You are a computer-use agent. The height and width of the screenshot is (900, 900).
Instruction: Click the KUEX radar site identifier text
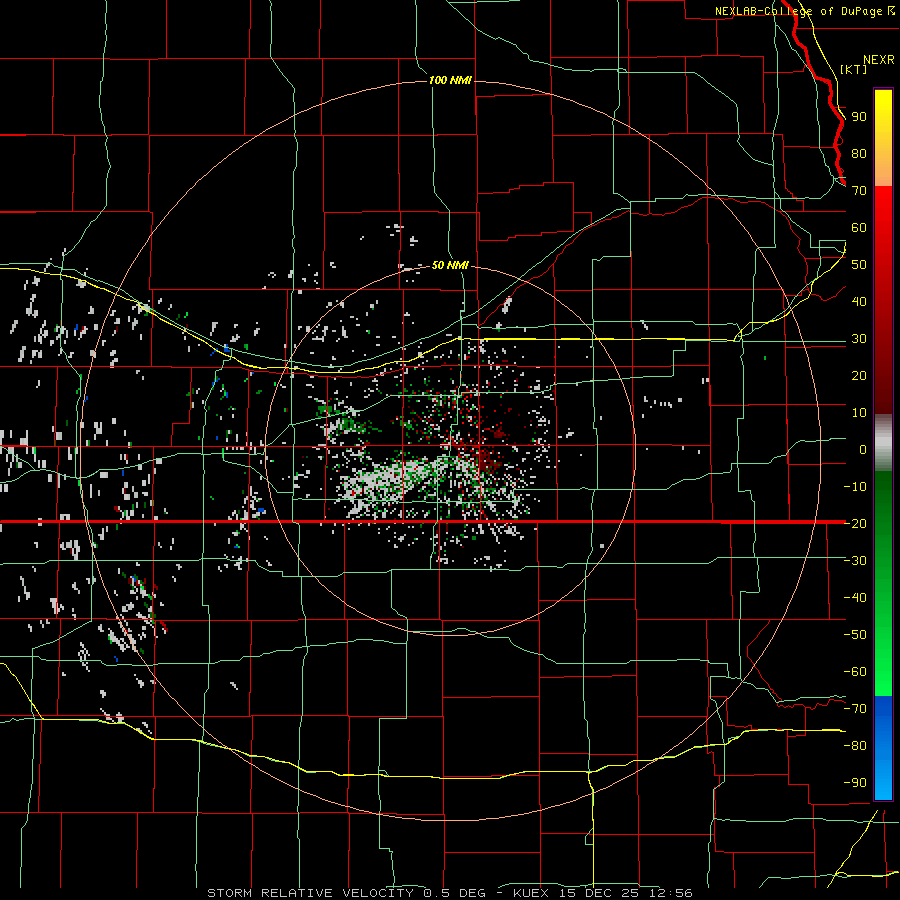coord(531,893)
